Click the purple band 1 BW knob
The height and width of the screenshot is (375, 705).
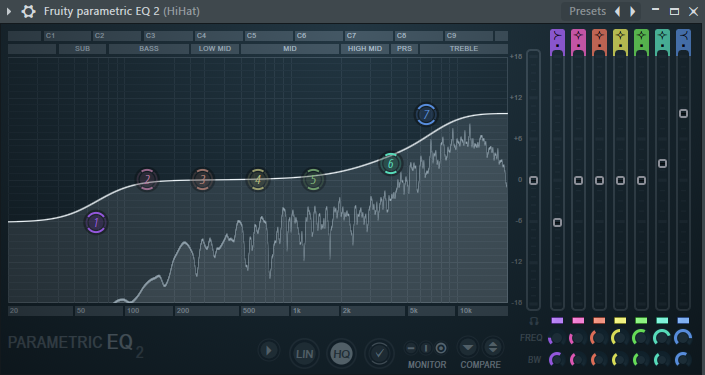558,359
